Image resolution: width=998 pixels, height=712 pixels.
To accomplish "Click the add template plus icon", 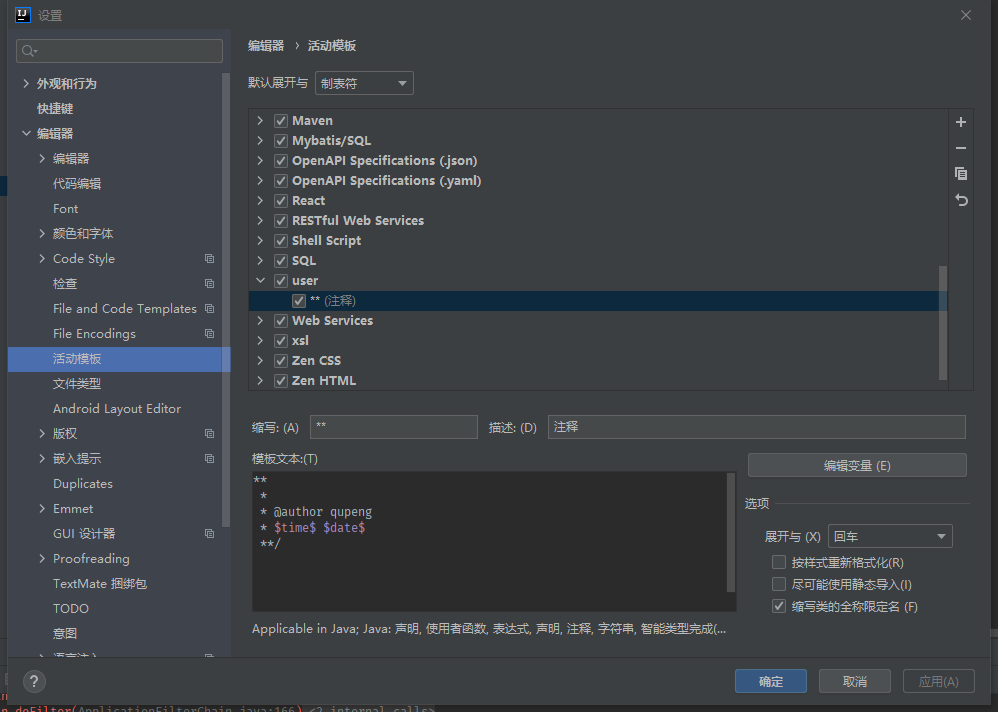I will pos(961,122).
